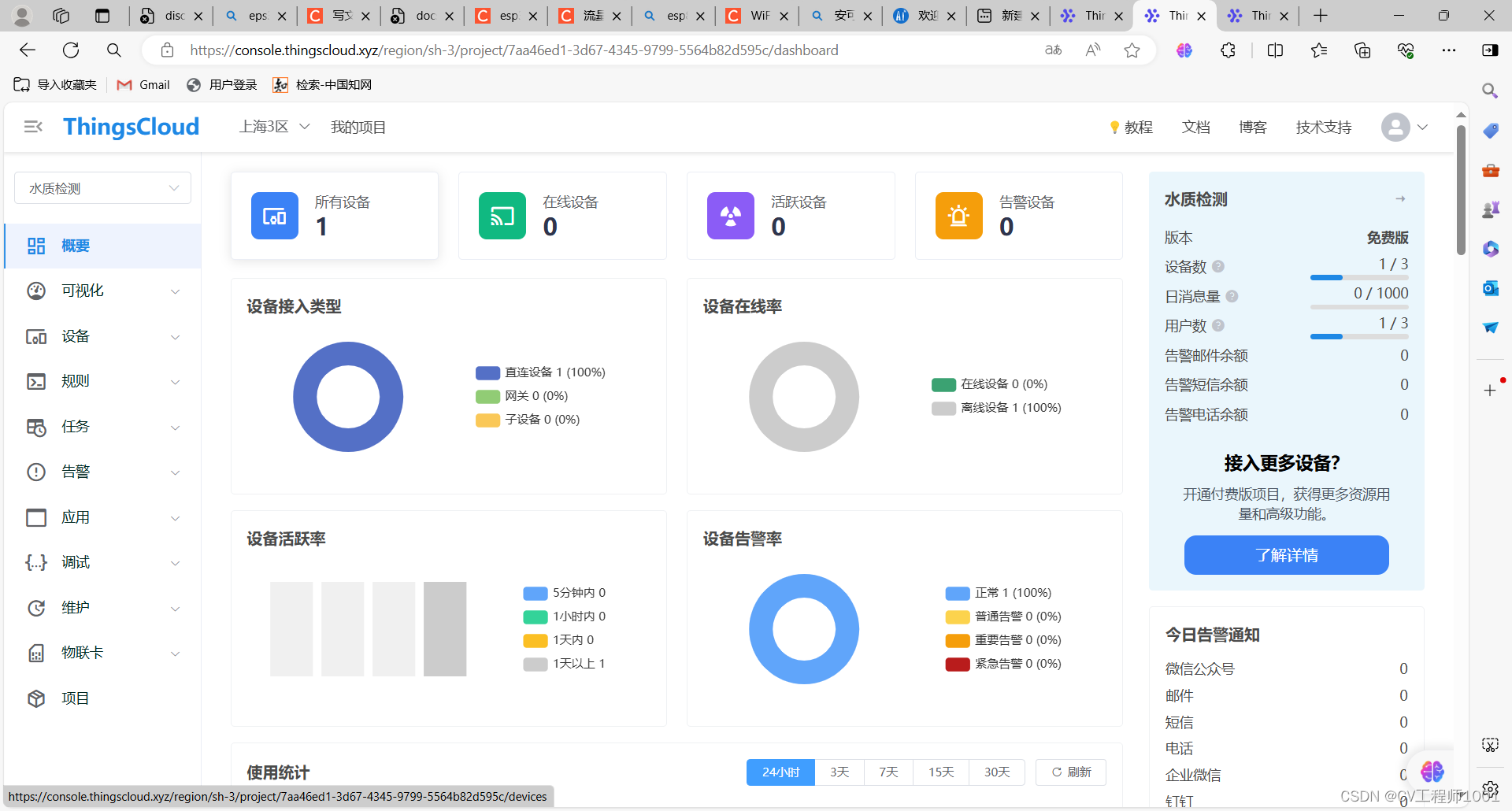This screenshot has height=811, width=1512.
Task: Click the 调试 (Debug) sidebar icon
Action: [35, 562]
